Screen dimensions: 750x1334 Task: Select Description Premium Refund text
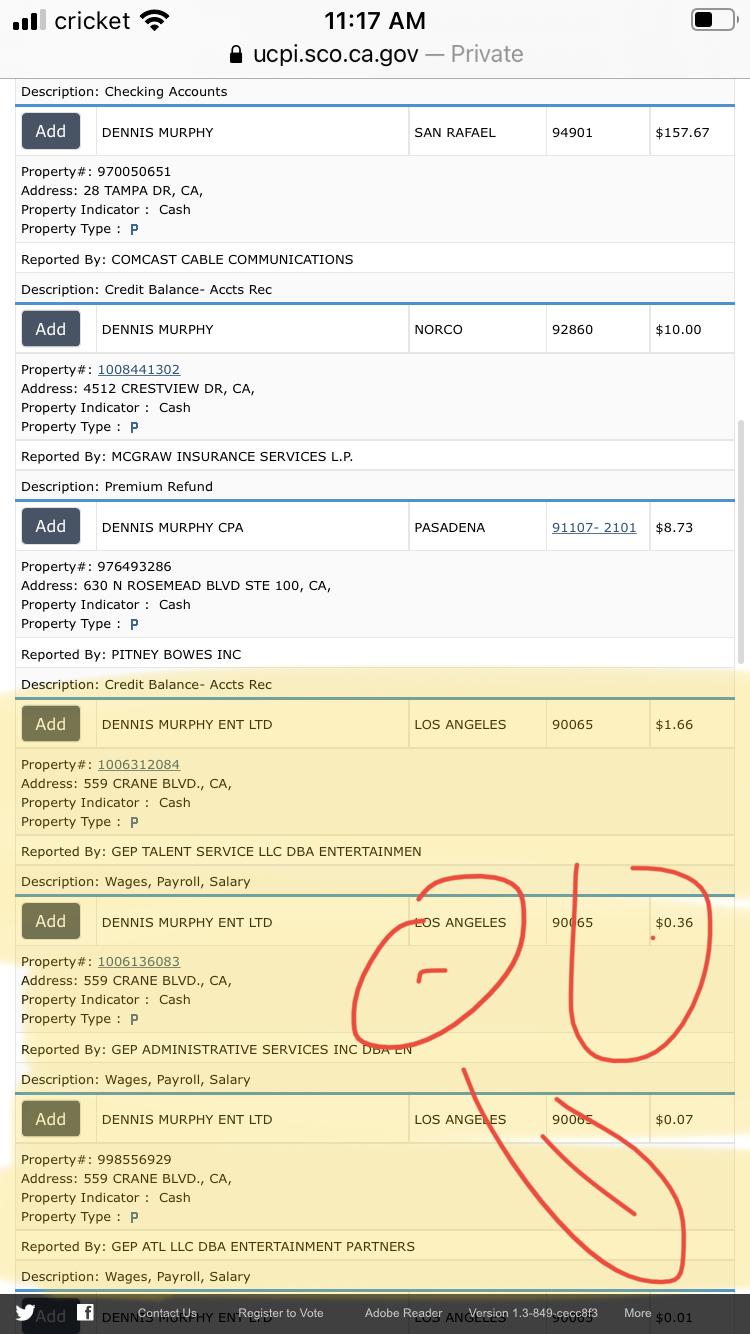click(x=117, y=486)
